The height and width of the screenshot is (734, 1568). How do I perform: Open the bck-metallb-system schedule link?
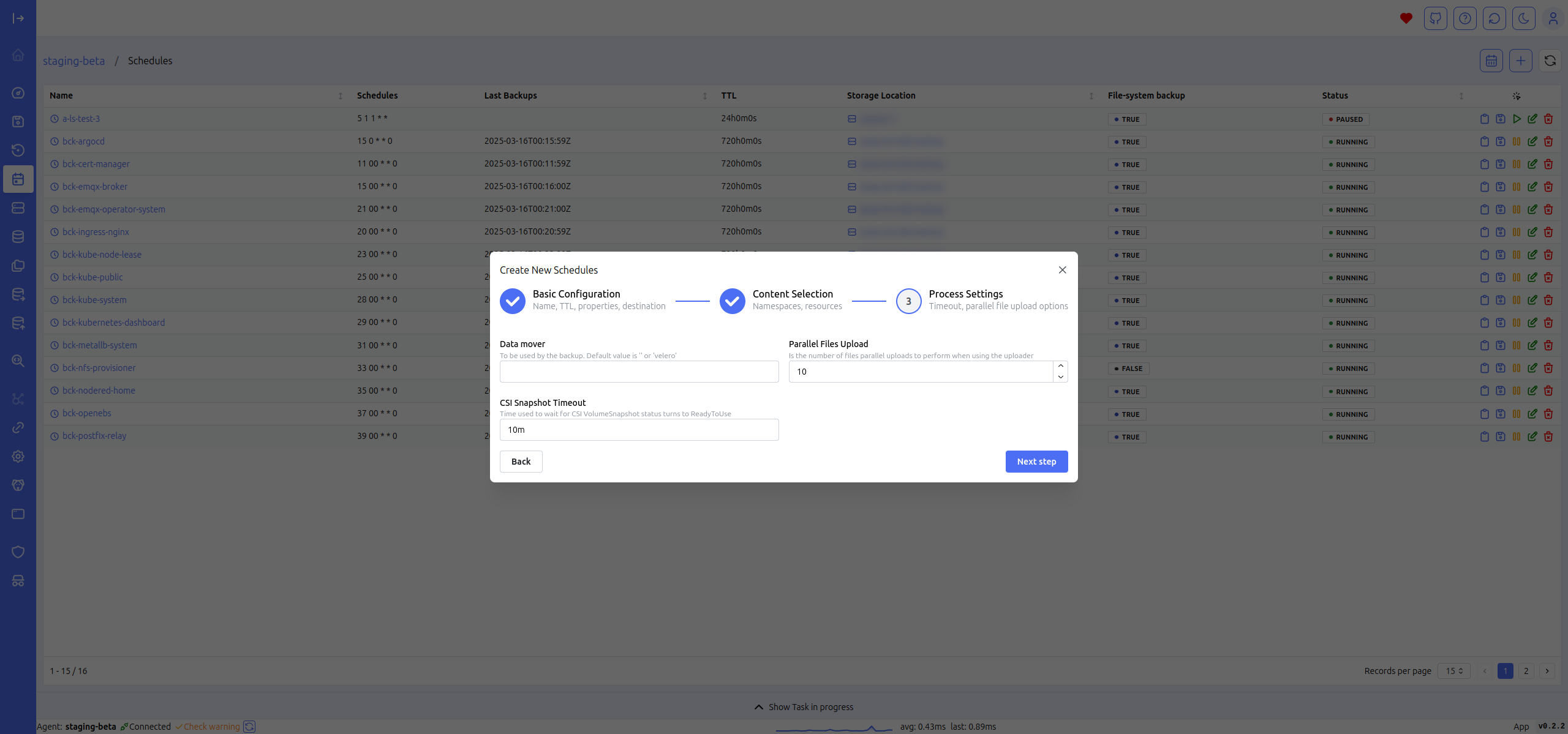[100, 345]
